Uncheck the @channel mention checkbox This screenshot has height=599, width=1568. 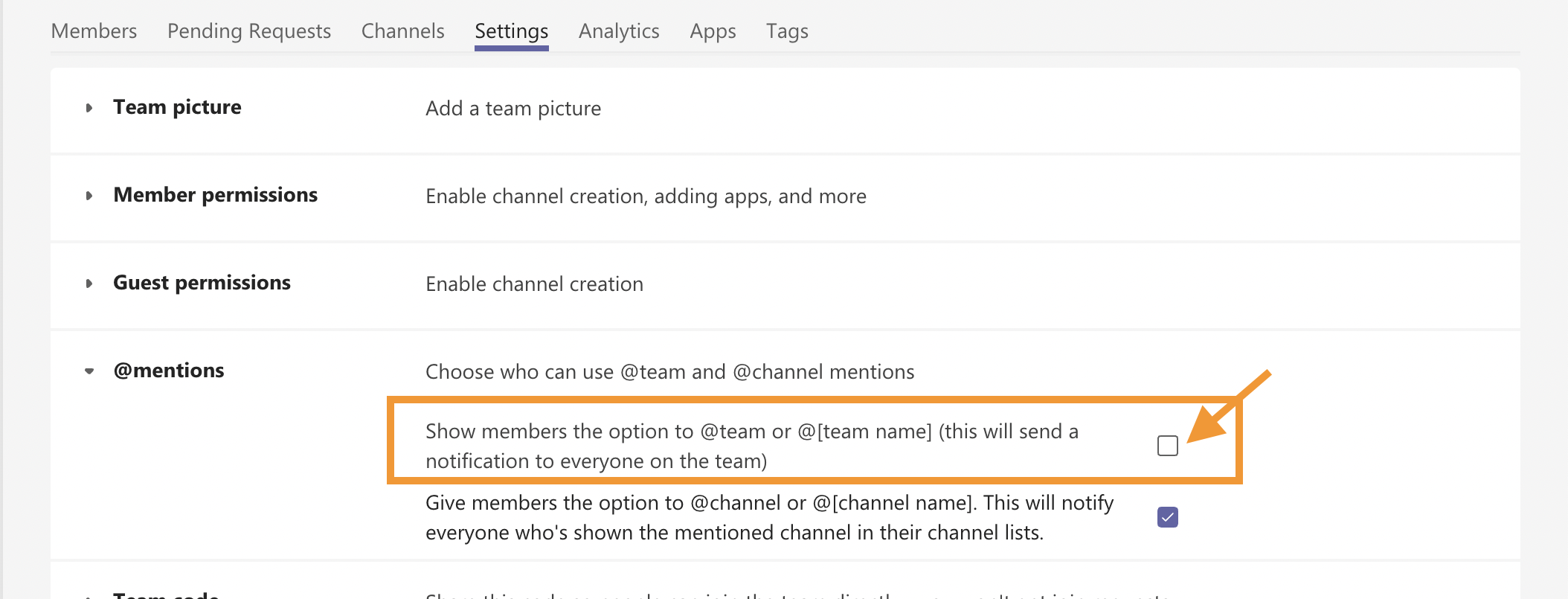[1167, 517]
